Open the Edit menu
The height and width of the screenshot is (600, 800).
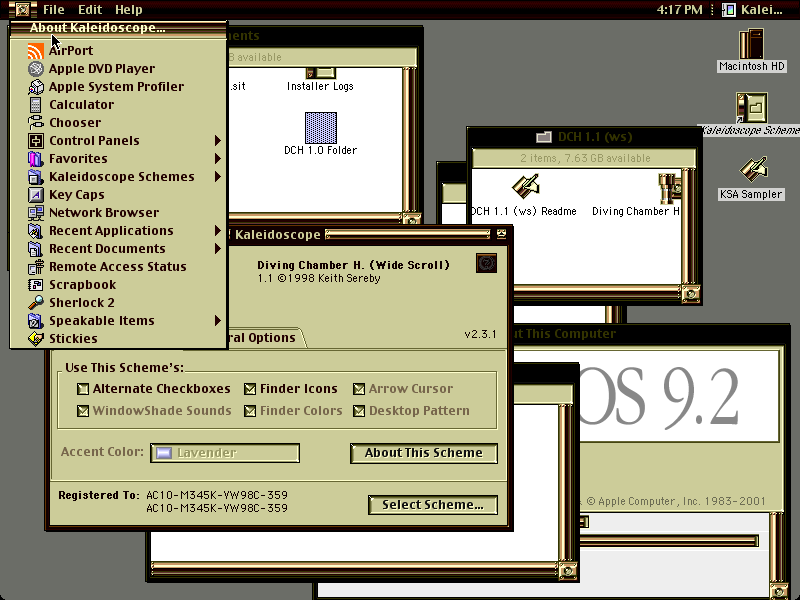pyautogui.click(x=90, y=9)
